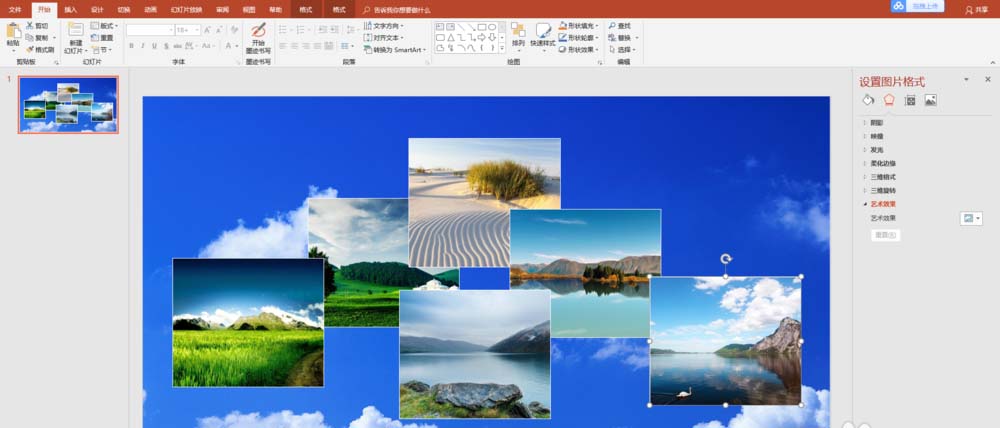Click the bullet list icon

[x=284, y=30]
